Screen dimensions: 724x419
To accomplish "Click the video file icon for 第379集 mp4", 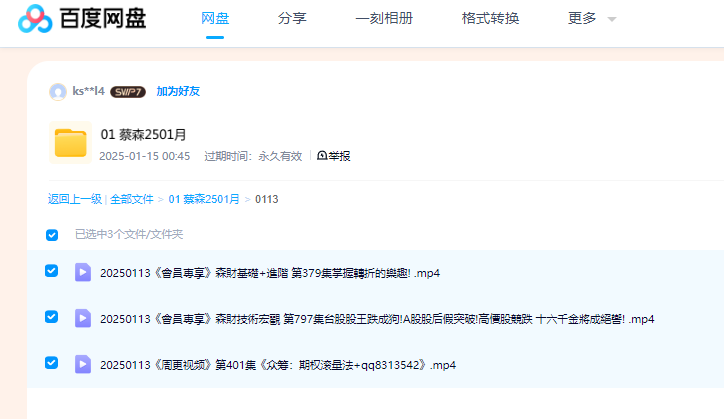I will tap(83, 272).
